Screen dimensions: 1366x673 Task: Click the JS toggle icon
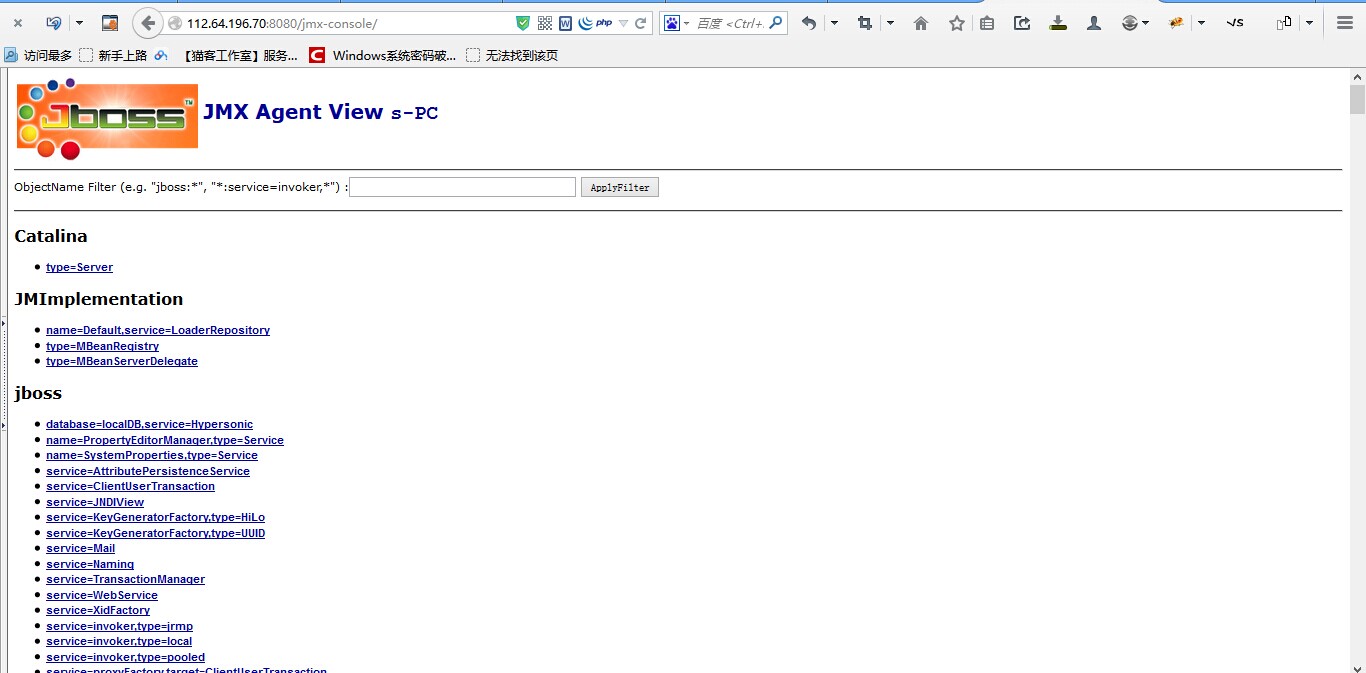pyautogui.click(x=1235, y=23)
